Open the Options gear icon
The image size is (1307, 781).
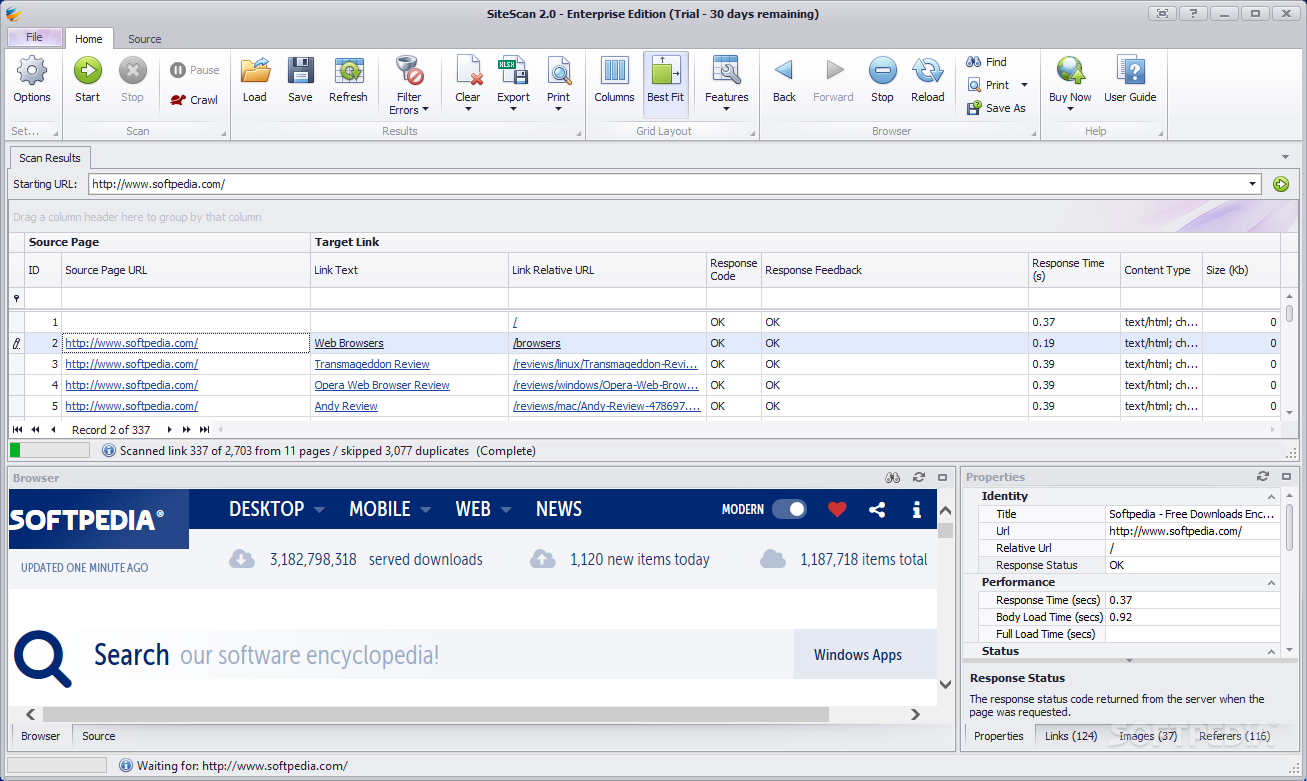click(x=32, y=80)
